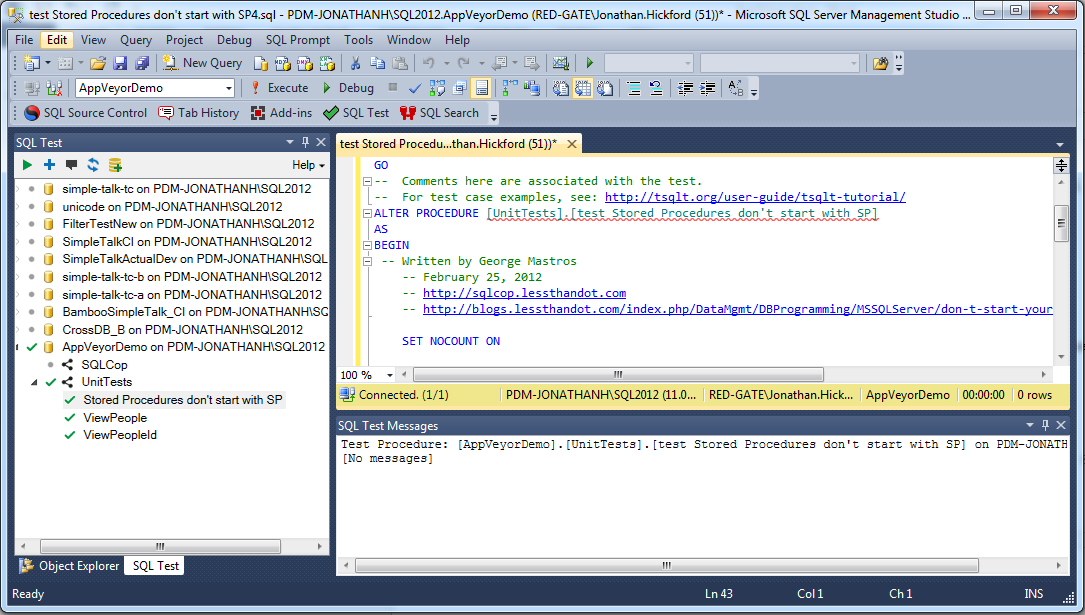Run tests with SQL Test panel play icon

pos(27,165)
